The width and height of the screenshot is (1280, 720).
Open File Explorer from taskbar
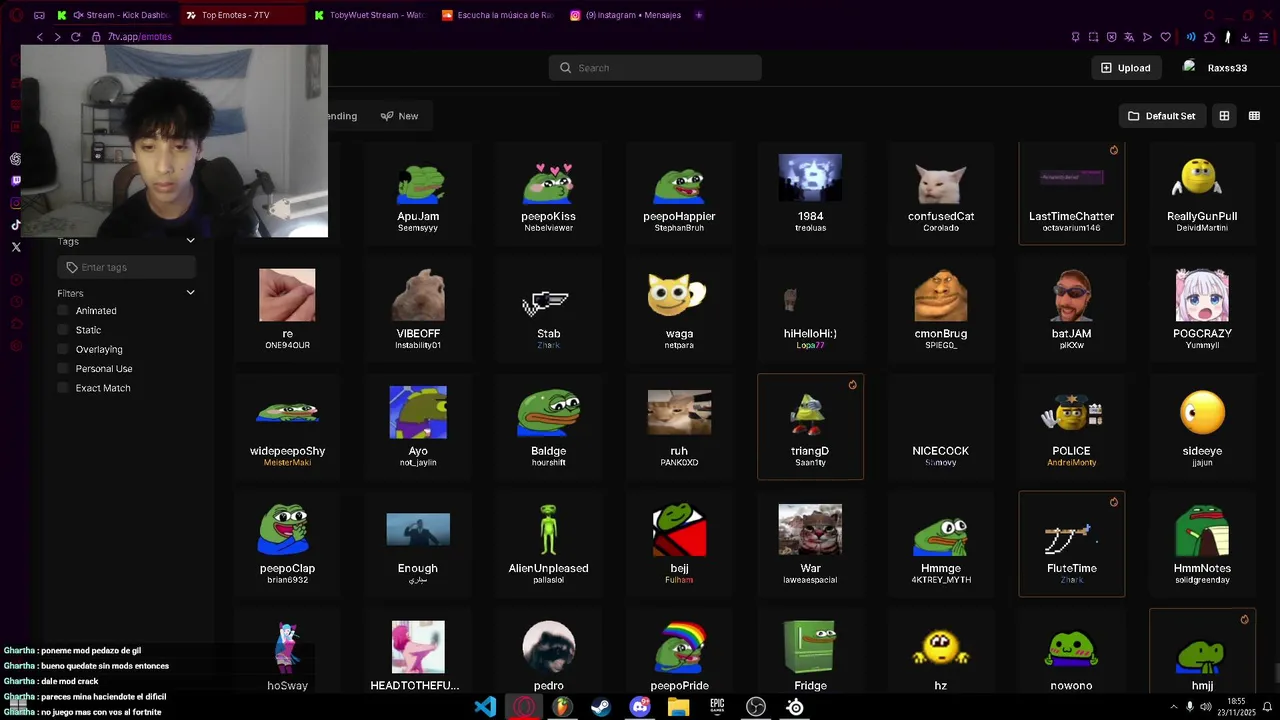click(x=678, y=707)
